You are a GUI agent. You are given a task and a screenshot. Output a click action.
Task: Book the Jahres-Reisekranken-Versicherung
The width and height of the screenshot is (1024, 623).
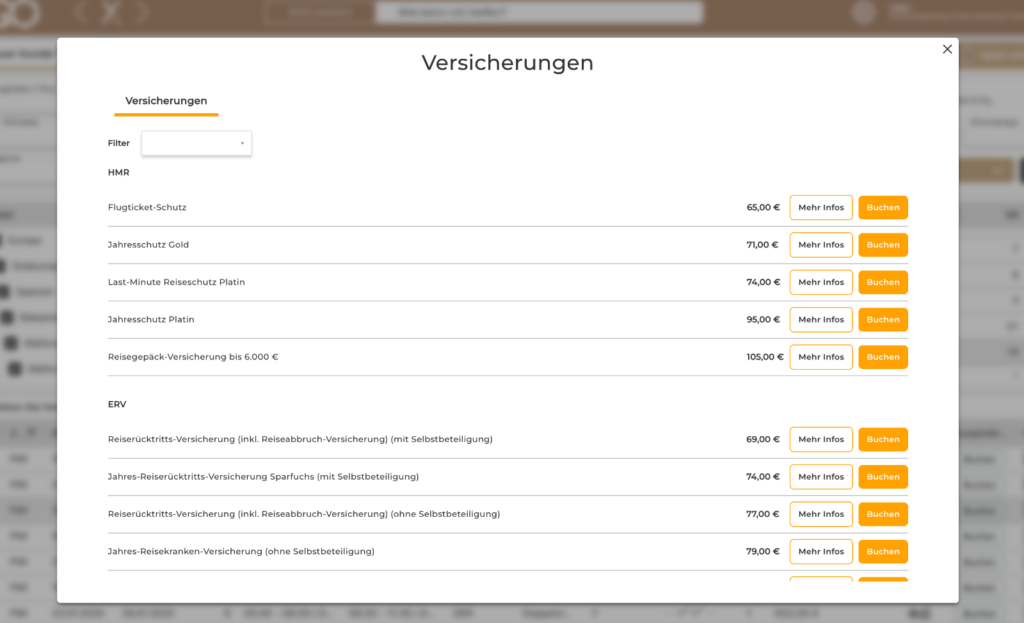click(x=883, y=551)
